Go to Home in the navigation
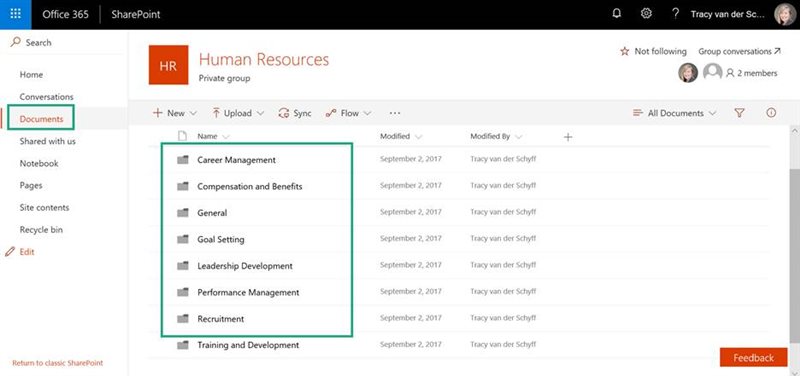 (x=31, y=74)
